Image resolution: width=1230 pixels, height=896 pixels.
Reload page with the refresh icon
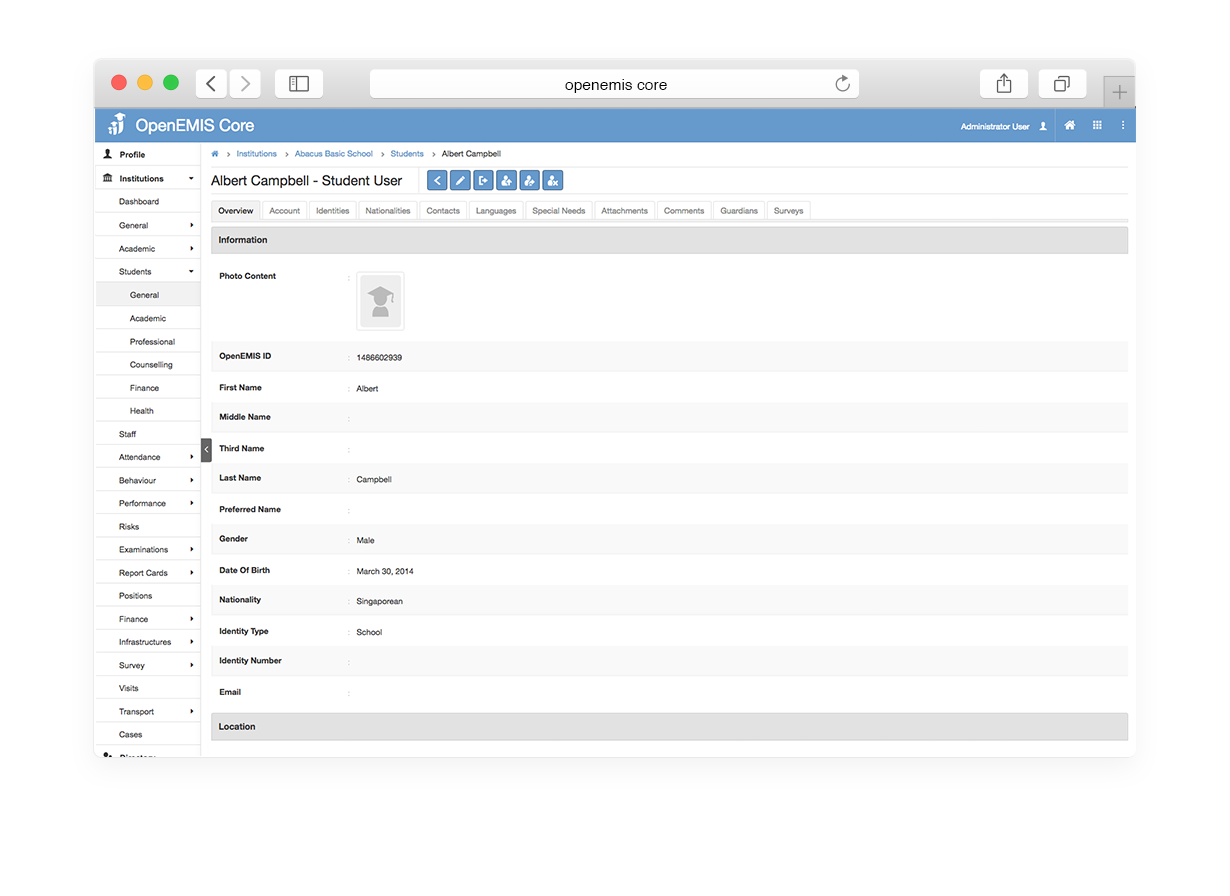tap(843, 84)
